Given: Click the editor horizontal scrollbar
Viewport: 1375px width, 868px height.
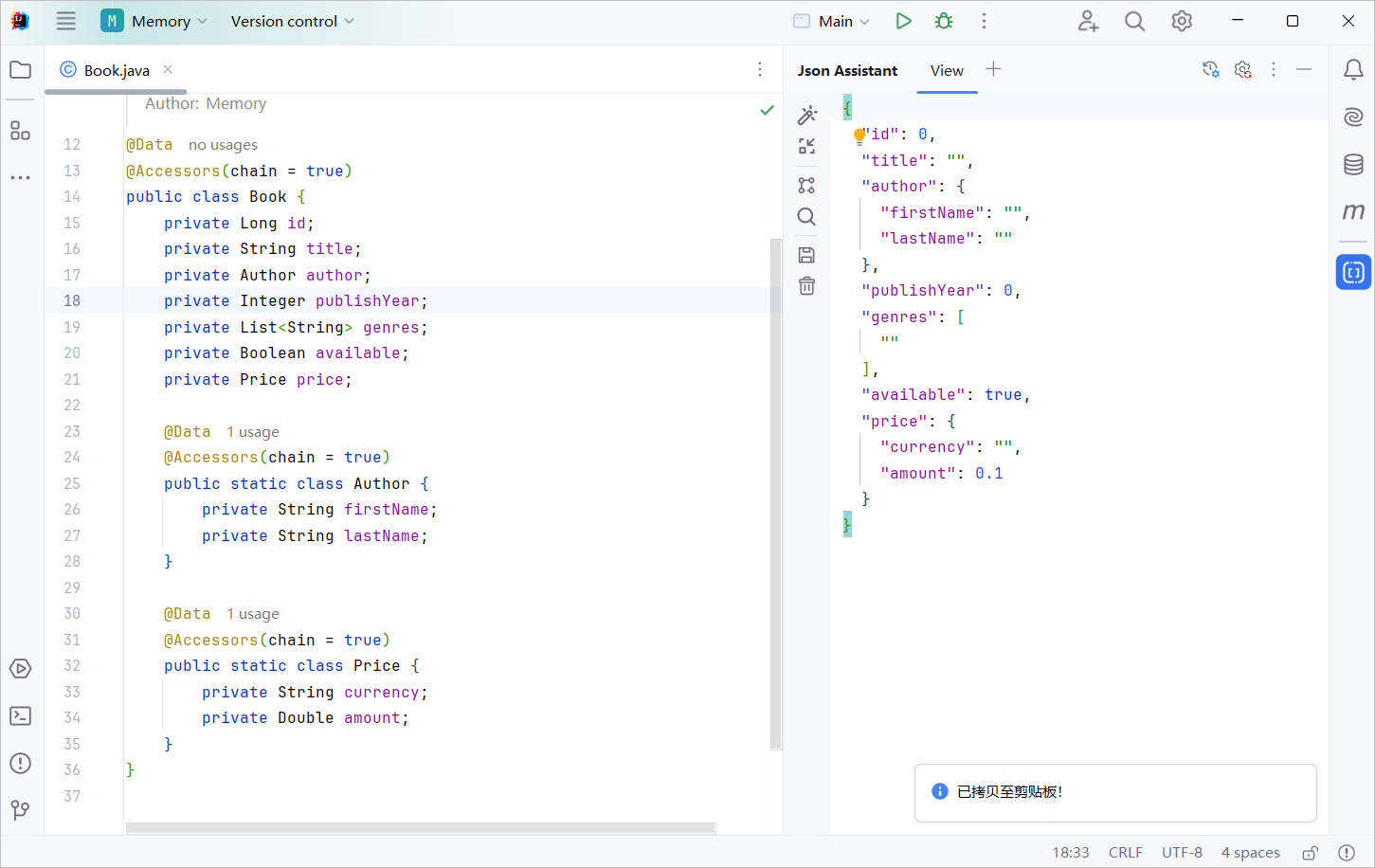Looking at the screenshot, I should coord(420,827).
